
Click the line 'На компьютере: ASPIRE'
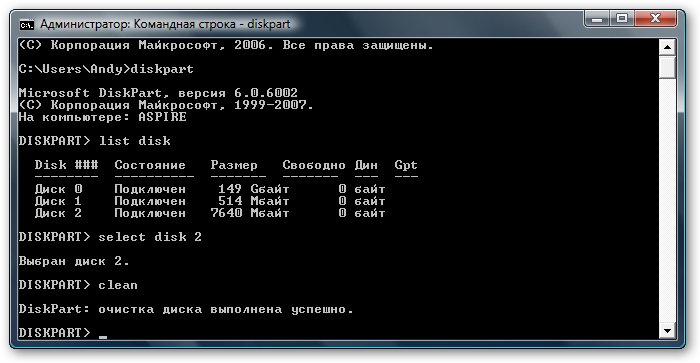[x=103, y=117]
